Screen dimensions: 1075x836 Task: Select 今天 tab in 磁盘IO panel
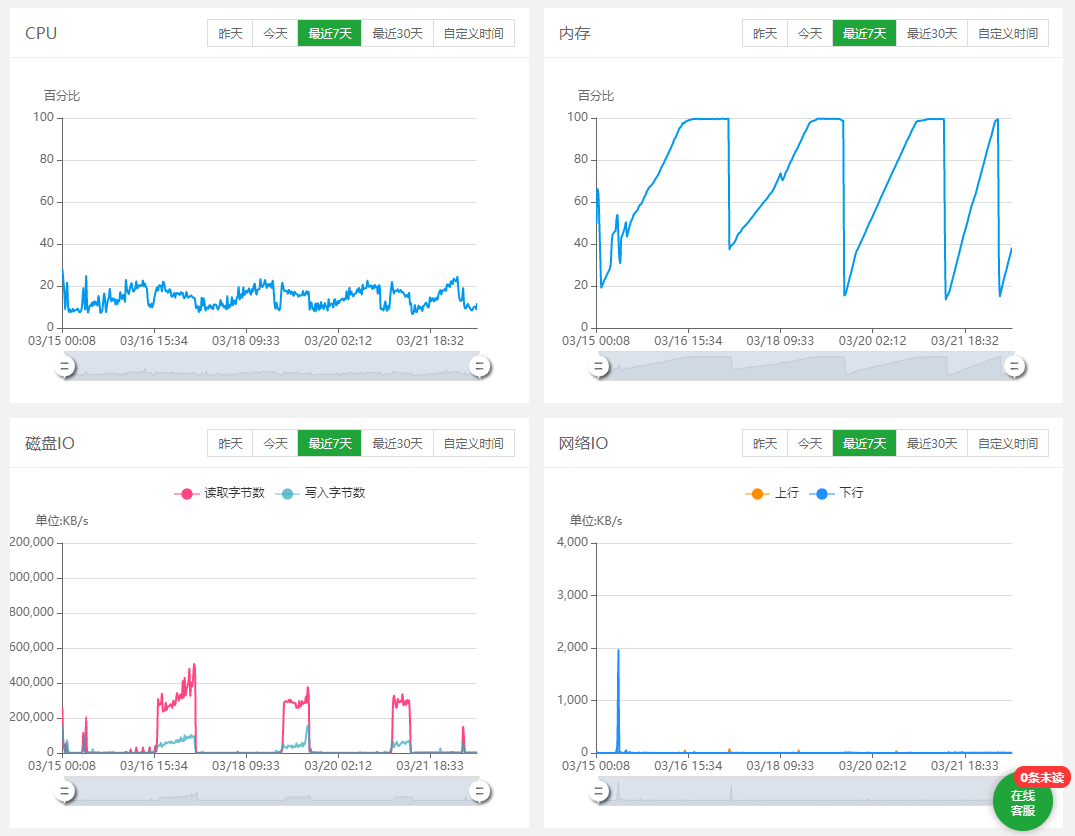pyautogui.click(x=276, y=444)
